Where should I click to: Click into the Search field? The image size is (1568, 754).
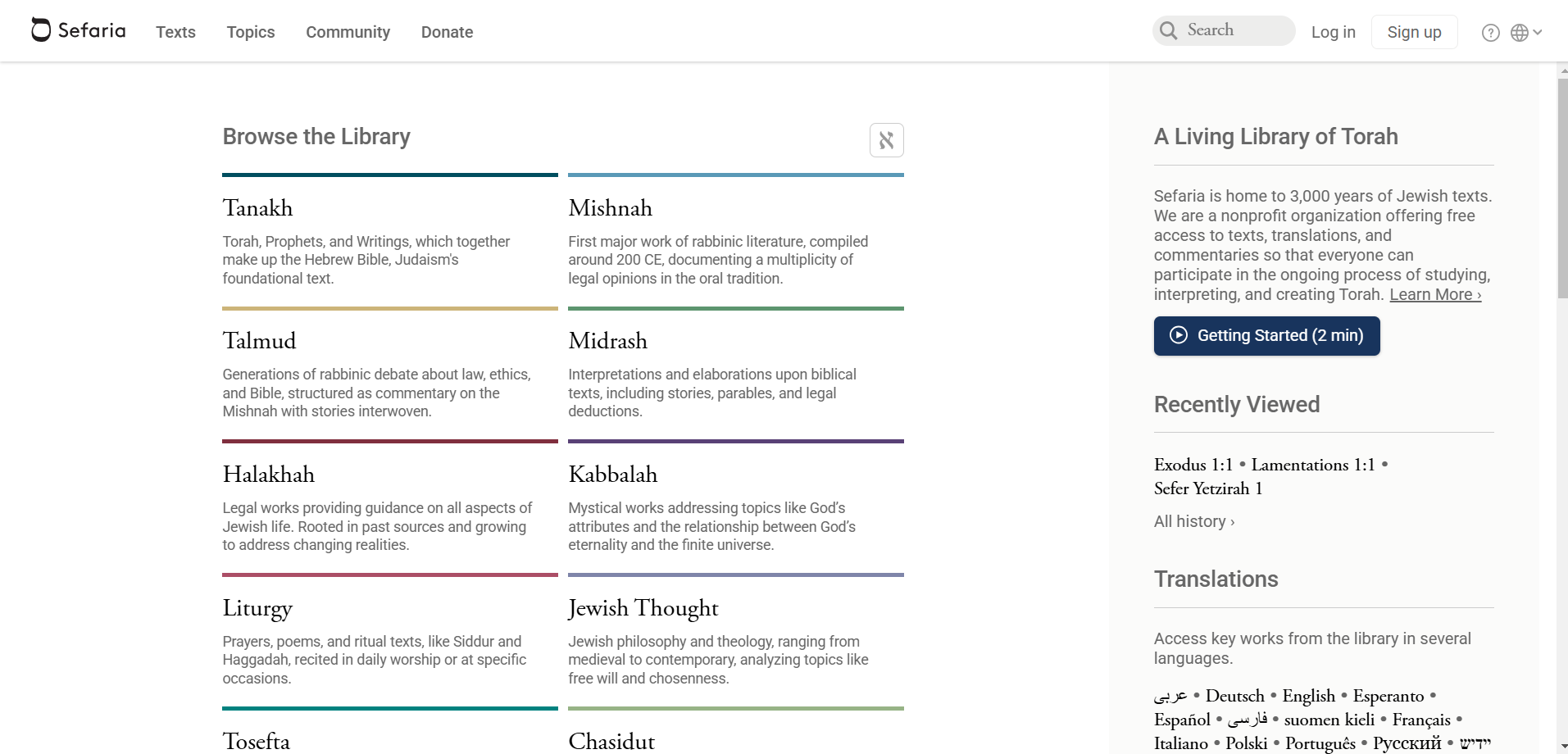coord(1224,30)
